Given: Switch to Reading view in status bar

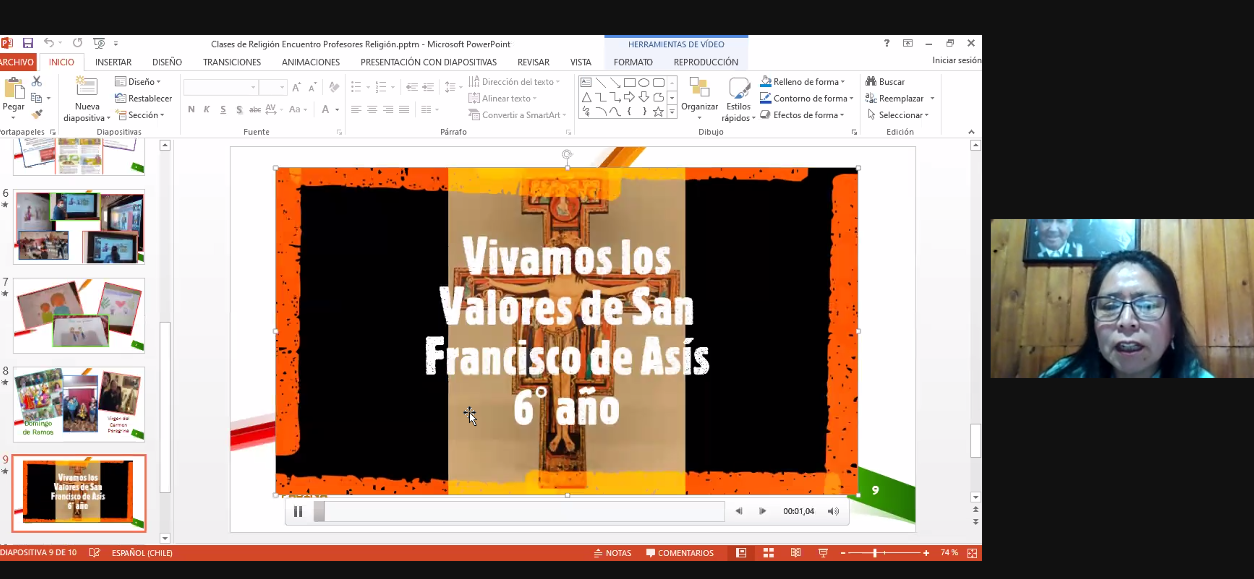Looking at the screenshot, I should coord(796,553).
